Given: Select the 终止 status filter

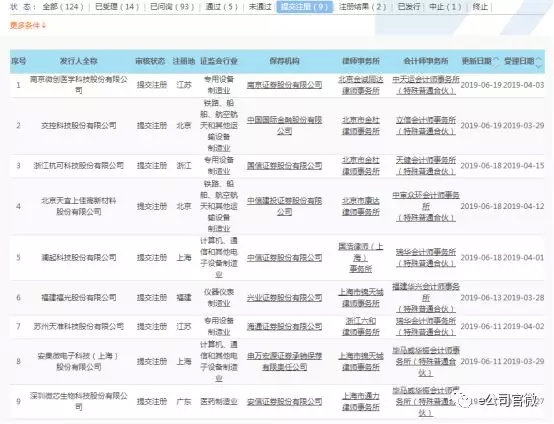Looking at the screenshot, I should tap(480, 7).
